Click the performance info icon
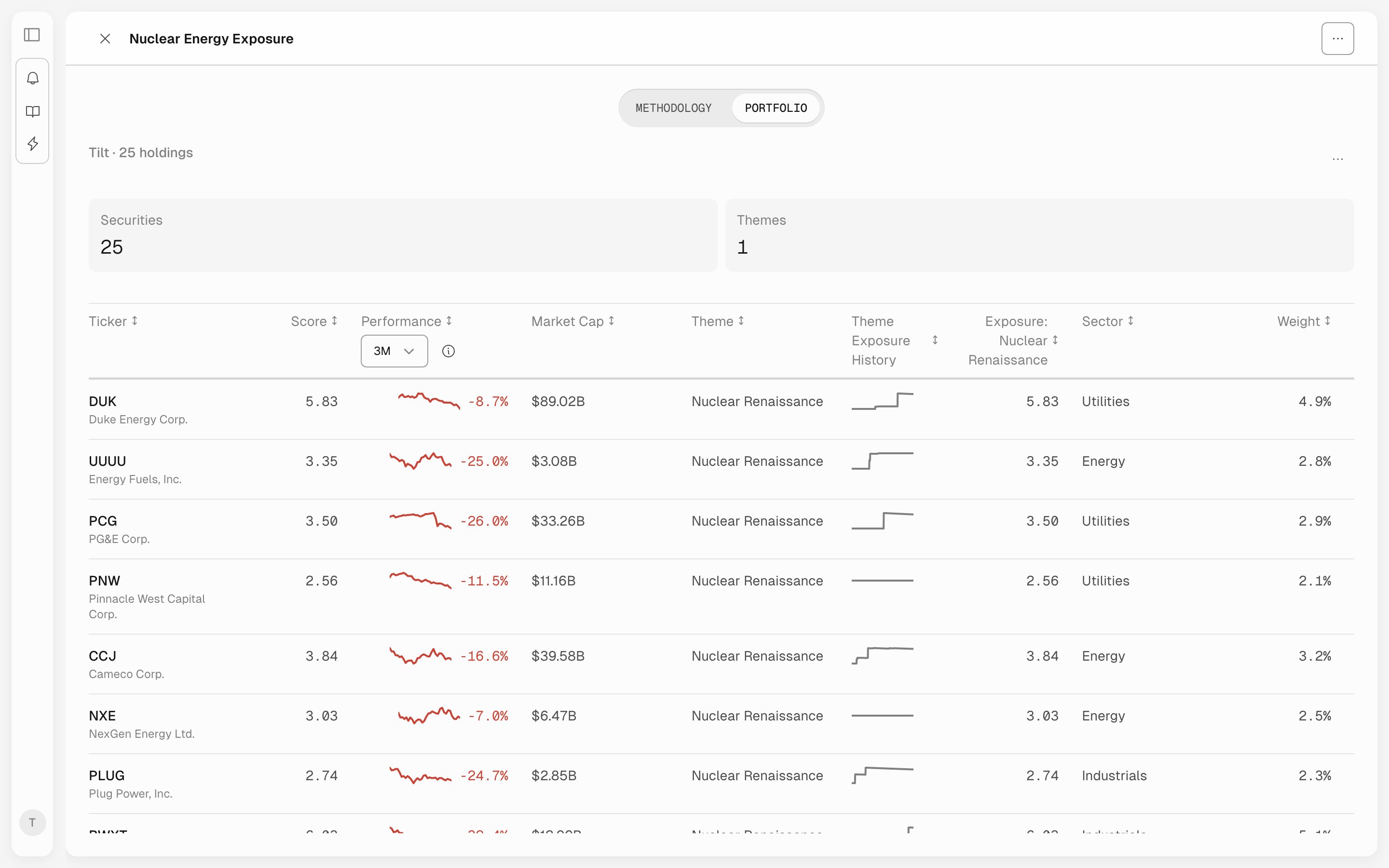1389x868 pixels. pos(448,351)
